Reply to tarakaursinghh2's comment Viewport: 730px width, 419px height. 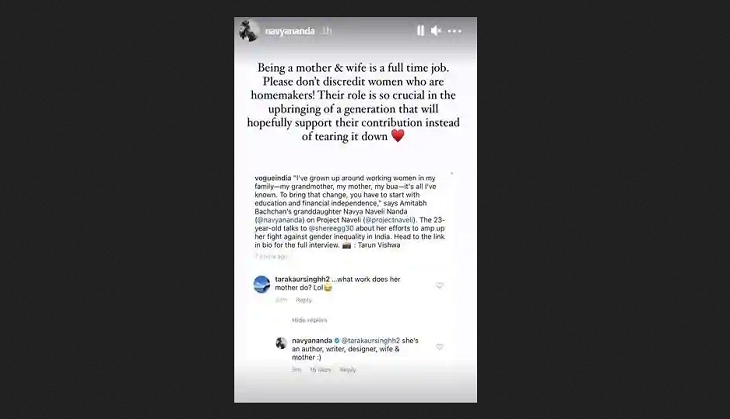pos(304,300)
